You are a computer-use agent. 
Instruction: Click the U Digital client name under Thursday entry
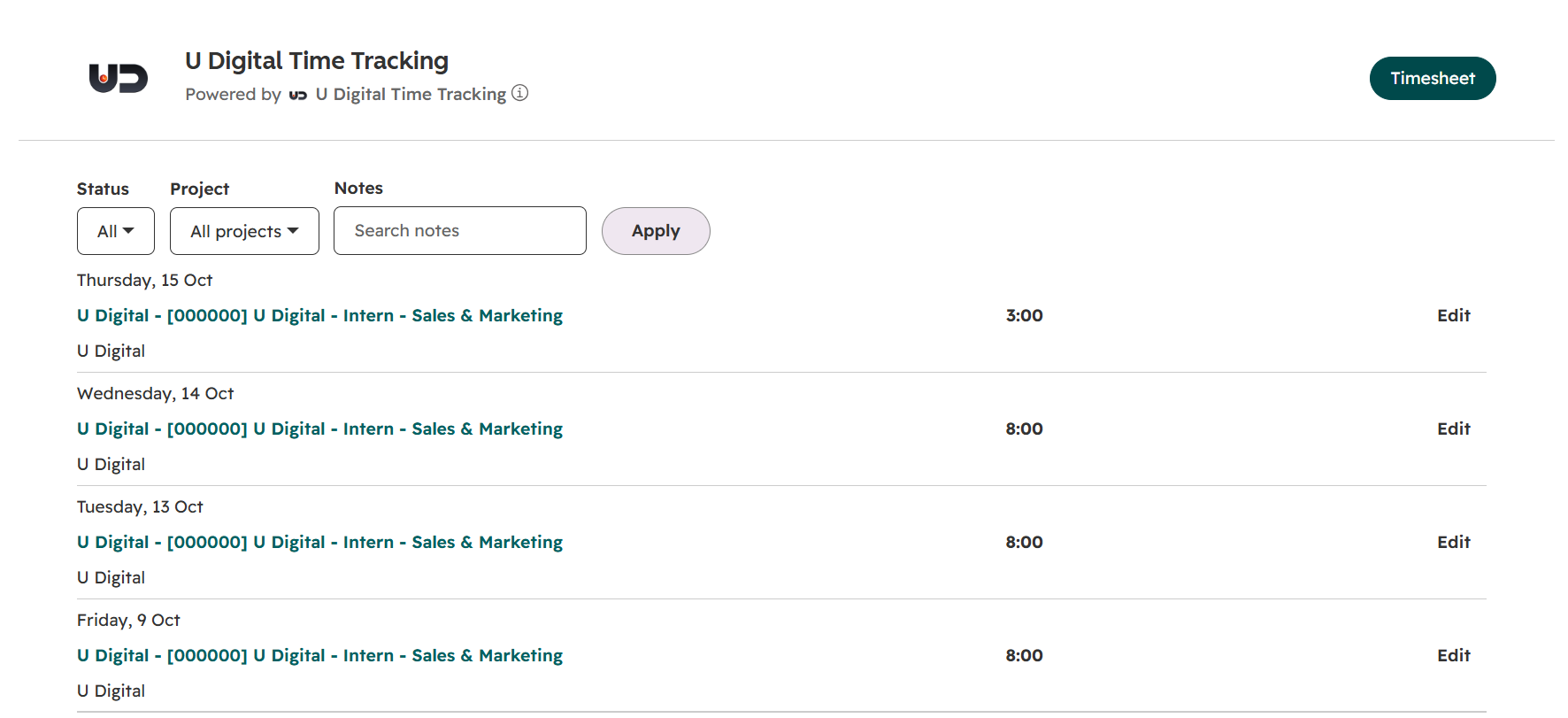tap(111, 351)
